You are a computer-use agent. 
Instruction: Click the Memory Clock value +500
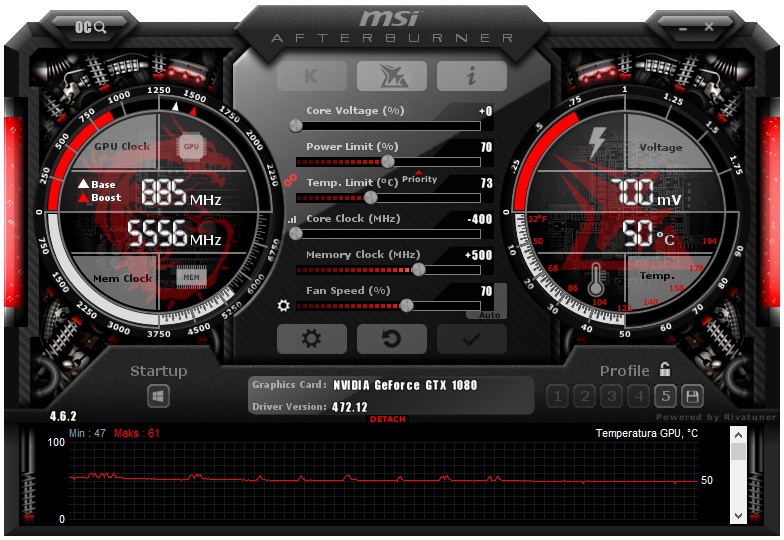click(478, 255)
